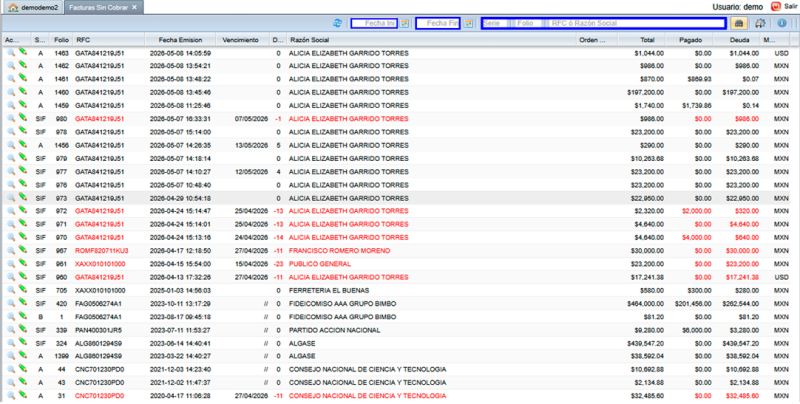Screen dimensions: 800x404
Task: Sort by Vencimiento column header
Action: pos(242,40)
